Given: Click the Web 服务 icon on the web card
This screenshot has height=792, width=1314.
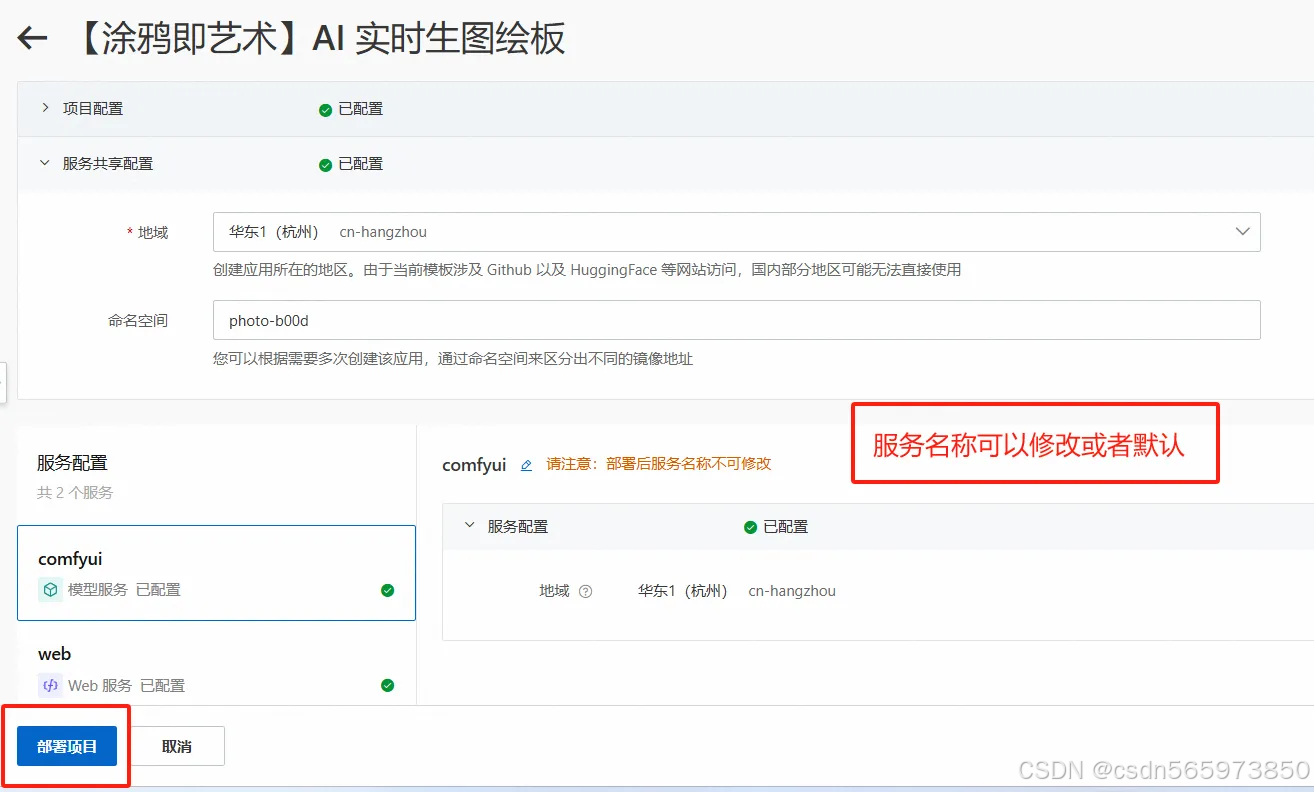Looking at the screenshot, I should pyautogui.click(x=50, y=685).
